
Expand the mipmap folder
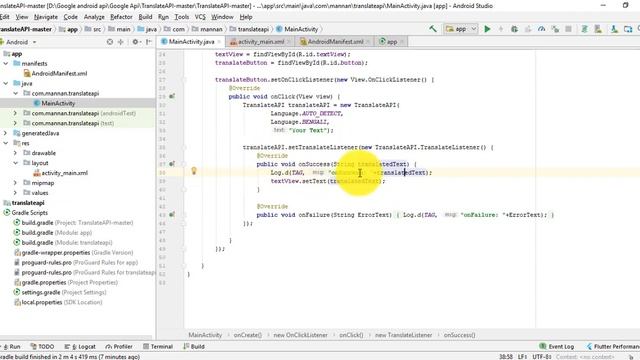[16, 182]
